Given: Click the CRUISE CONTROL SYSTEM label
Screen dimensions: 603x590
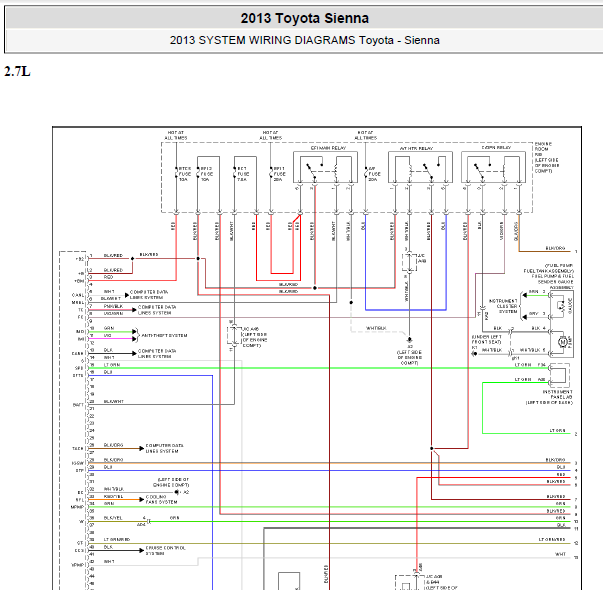Looking at the screenshot, I should [165, 550].
